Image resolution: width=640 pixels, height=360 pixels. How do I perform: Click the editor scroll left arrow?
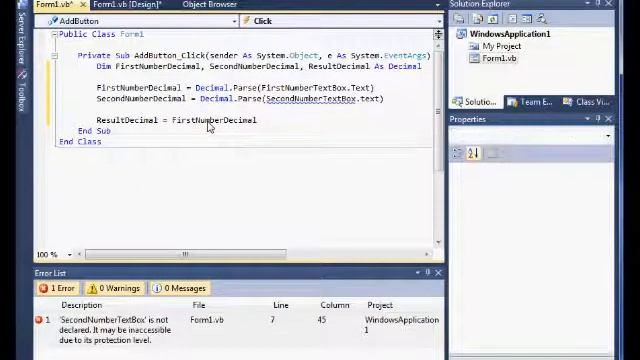tap(79, 254)
